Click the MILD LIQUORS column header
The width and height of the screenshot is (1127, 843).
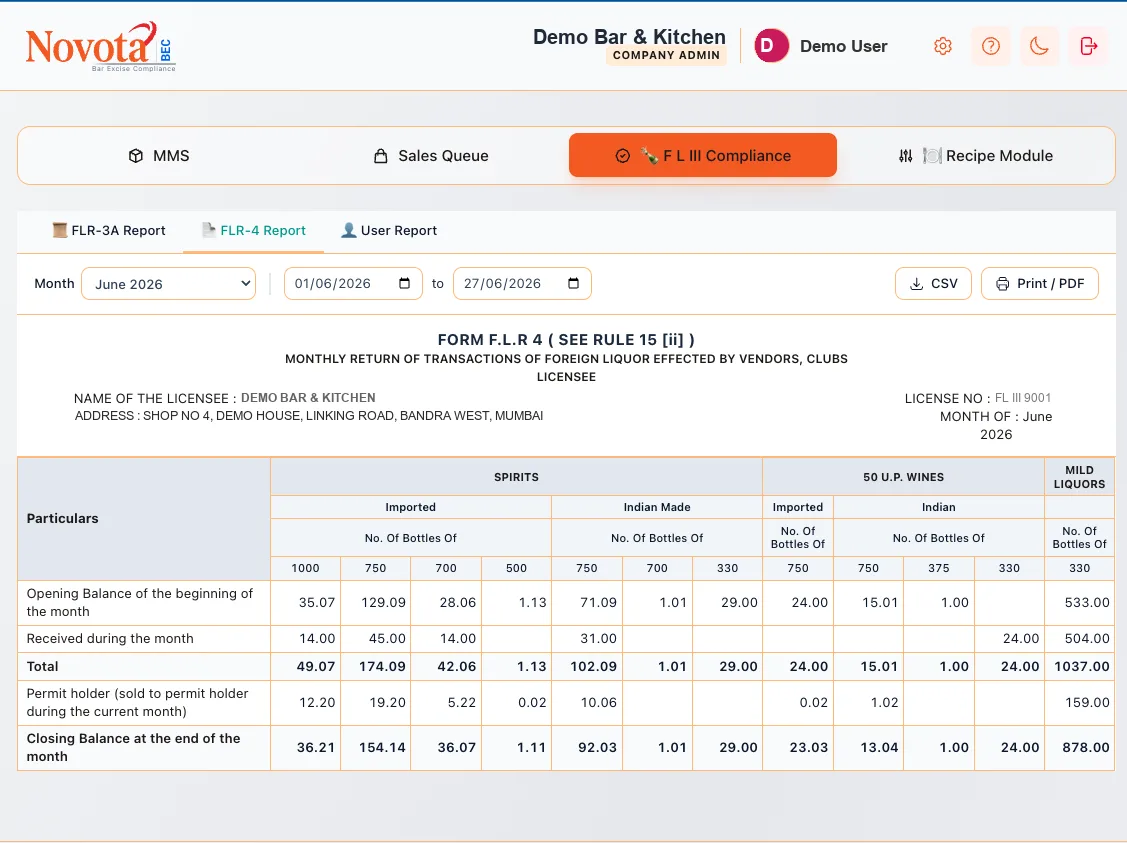tap(1080, 477)
